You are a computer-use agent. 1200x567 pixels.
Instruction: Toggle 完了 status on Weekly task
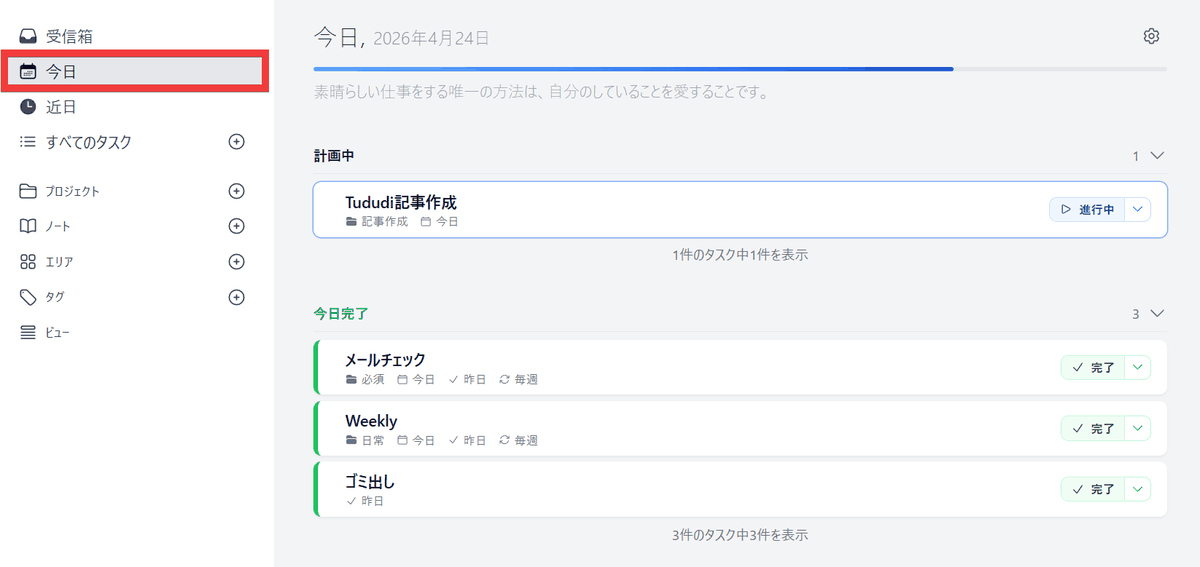[x=1093, y=429]
